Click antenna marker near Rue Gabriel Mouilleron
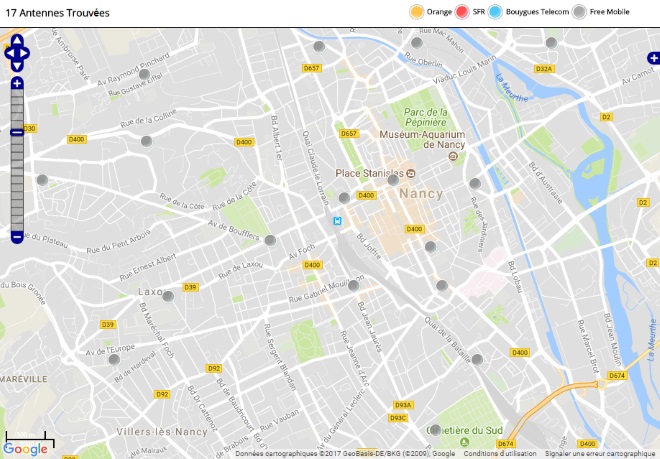Screen dimensions: 660x459 click(x=353, y=285)
